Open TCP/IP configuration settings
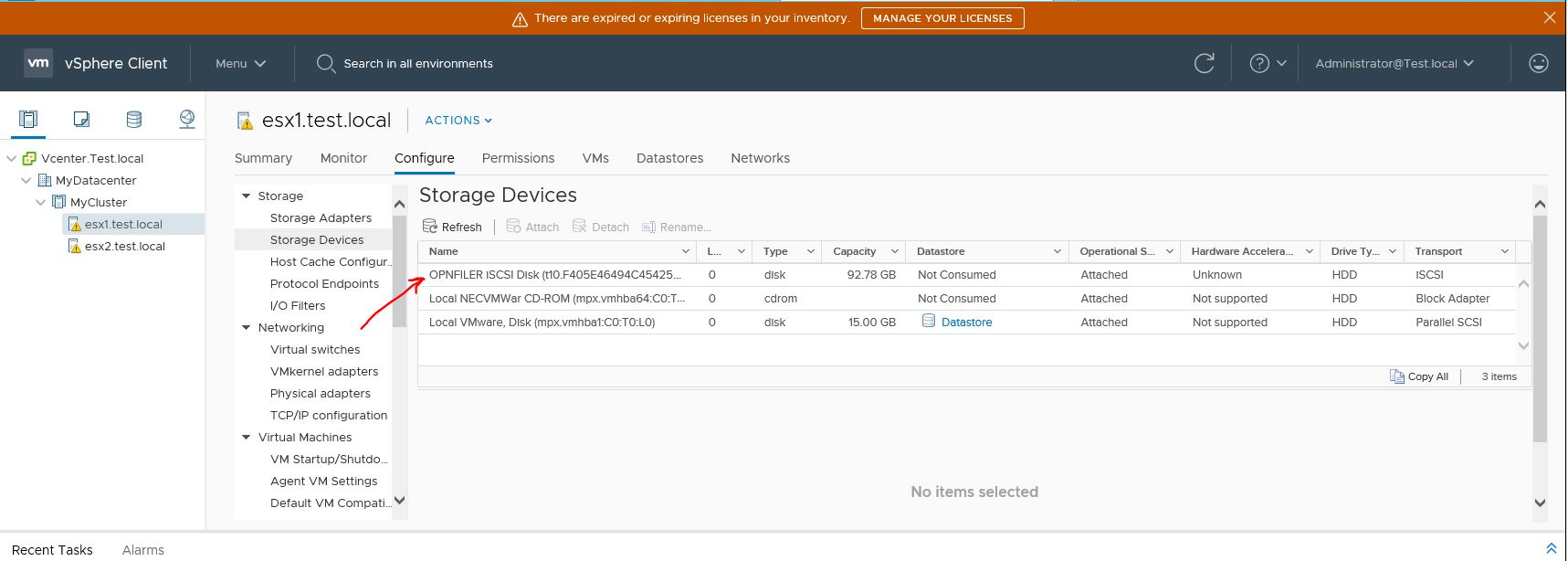The image size is (1568, 561). tap(329, 415)
